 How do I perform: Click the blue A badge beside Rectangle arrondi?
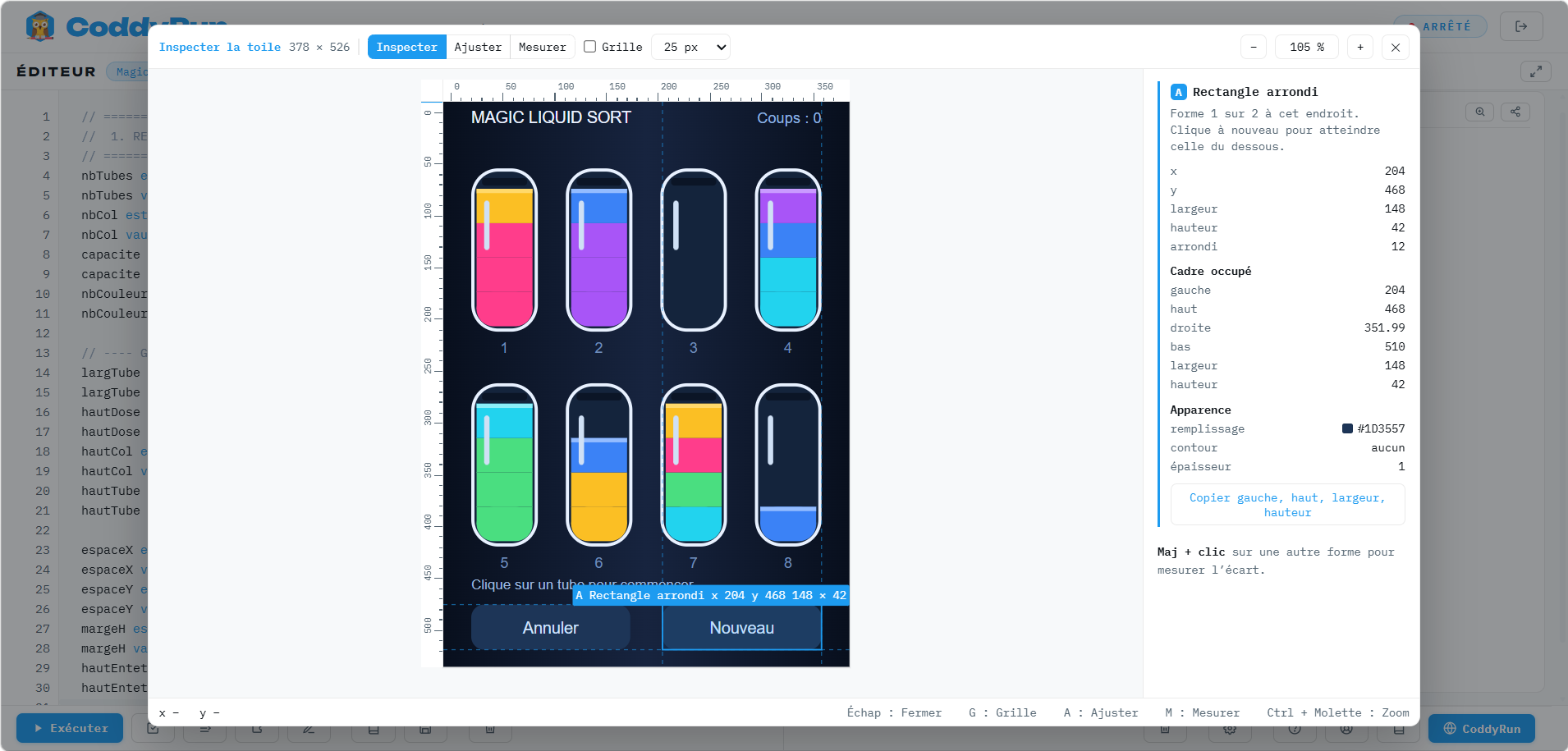[1178, 92]
